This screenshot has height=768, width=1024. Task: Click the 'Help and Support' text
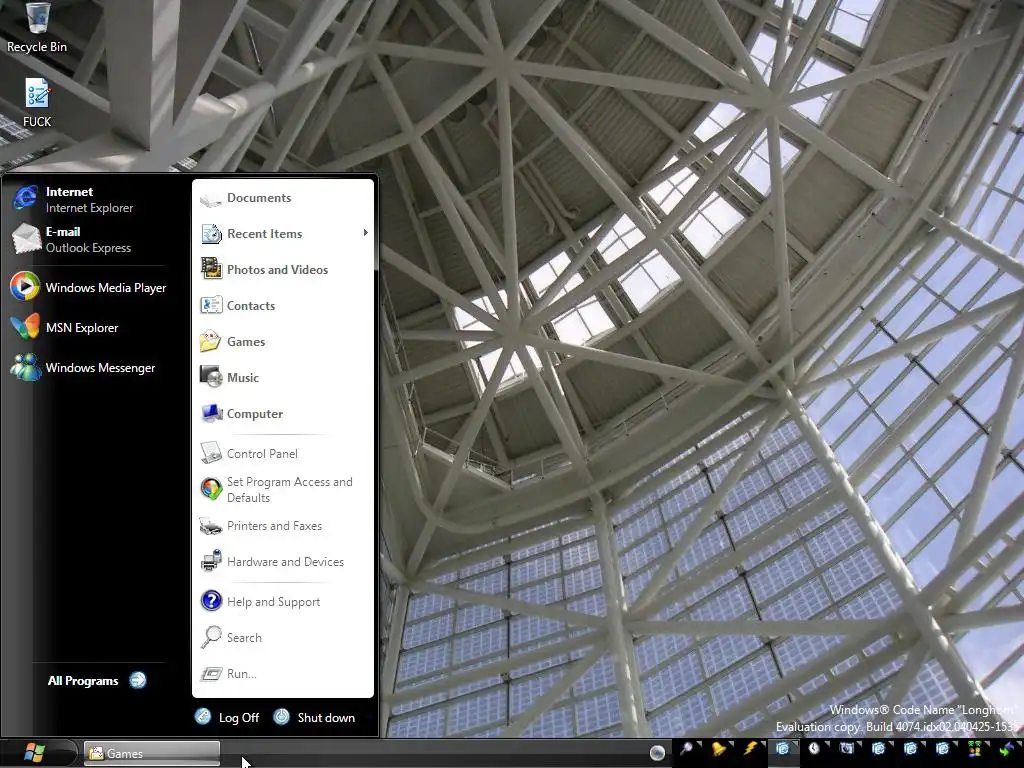coord(274,602)
